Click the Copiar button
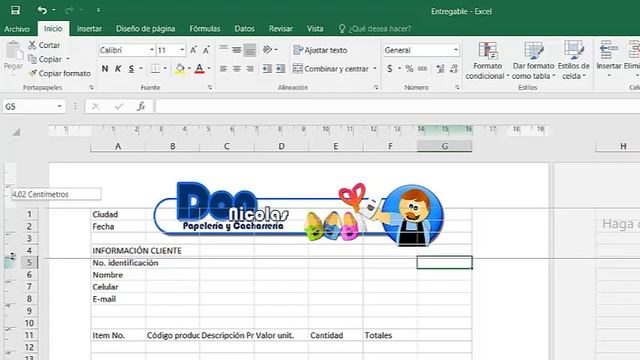The image size is (640, 360). click(45, 59)
